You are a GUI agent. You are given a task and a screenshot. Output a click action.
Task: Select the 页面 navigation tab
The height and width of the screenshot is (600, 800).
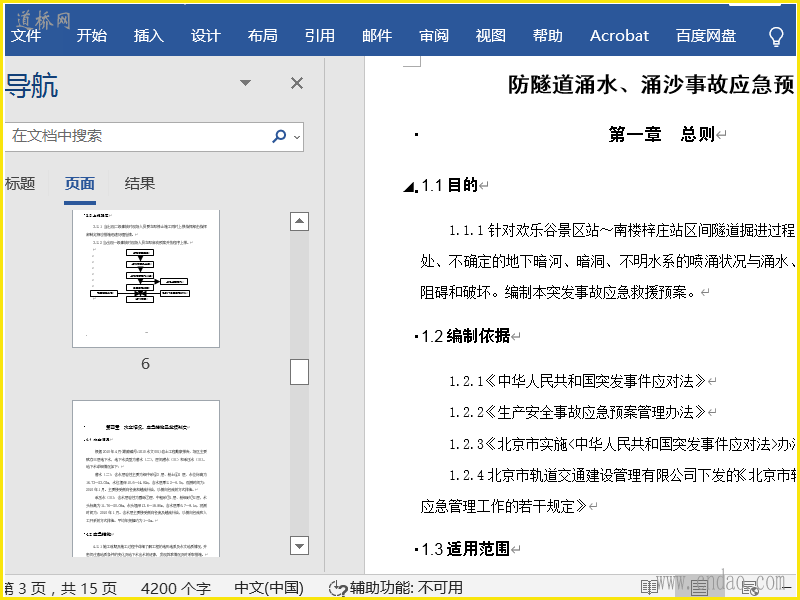click(x=80, y=183)
